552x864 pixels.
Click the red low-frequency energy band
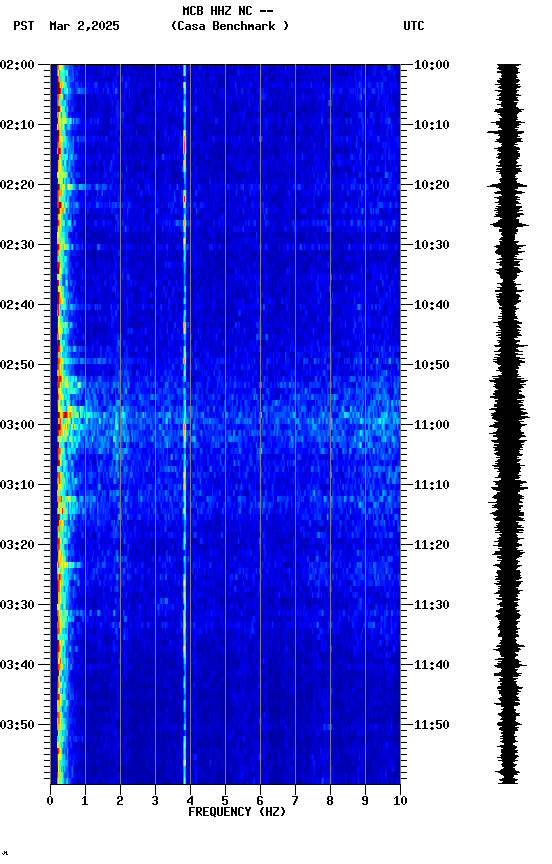59,424
